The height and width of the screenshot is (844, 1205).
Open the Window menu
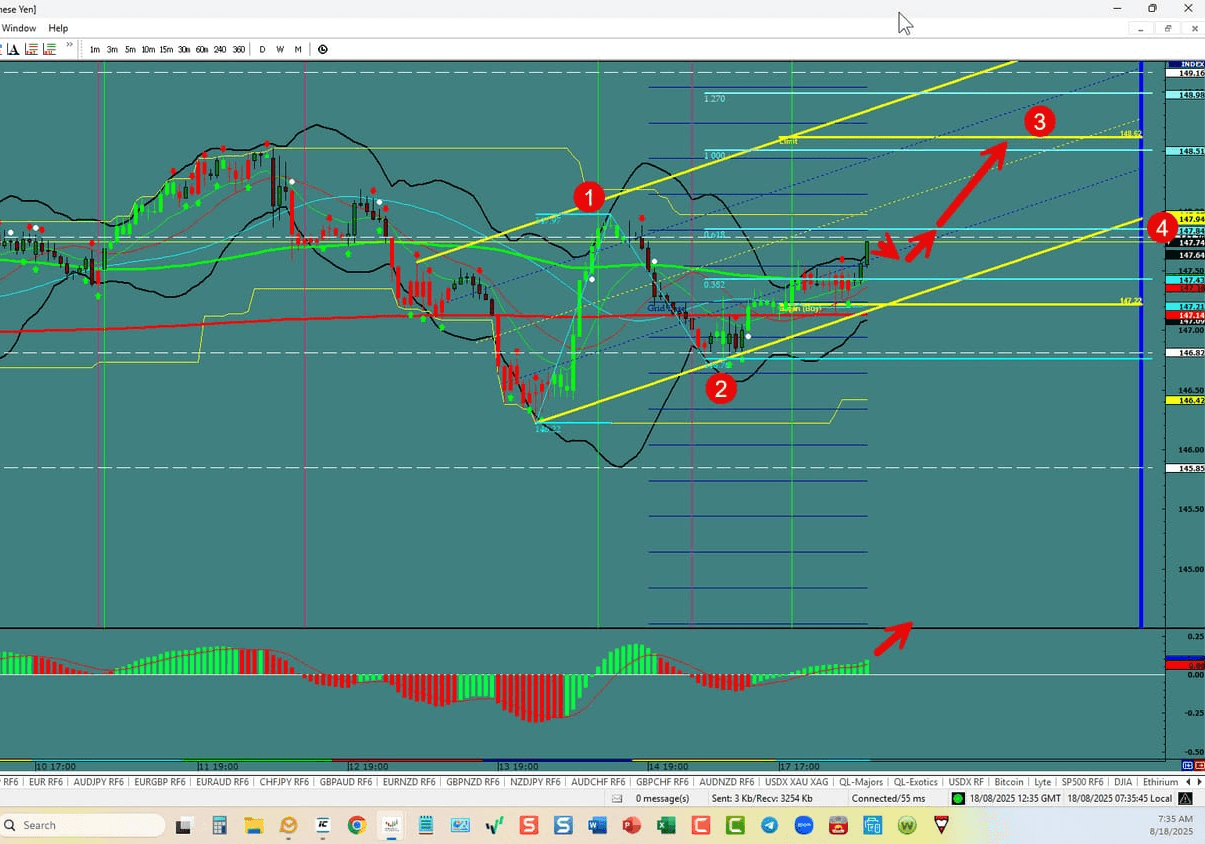(x=18, y=28)
